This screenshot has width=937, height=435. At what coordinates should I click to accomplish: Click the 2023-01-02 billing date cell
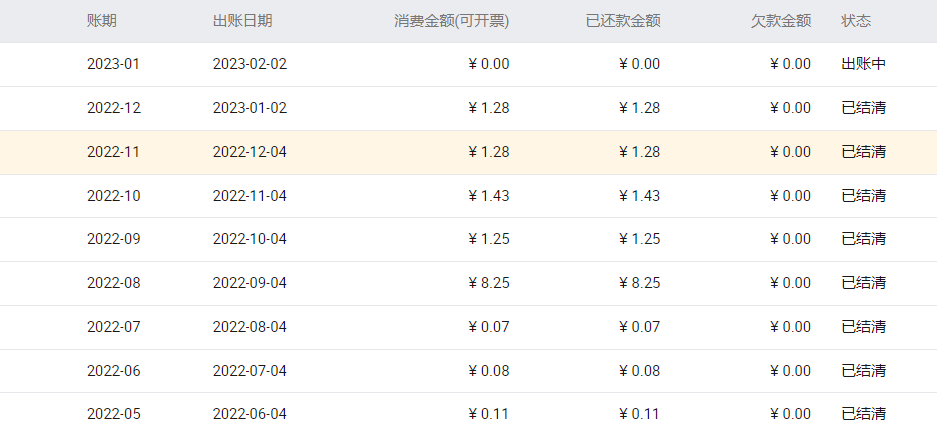tap(250, 108)
